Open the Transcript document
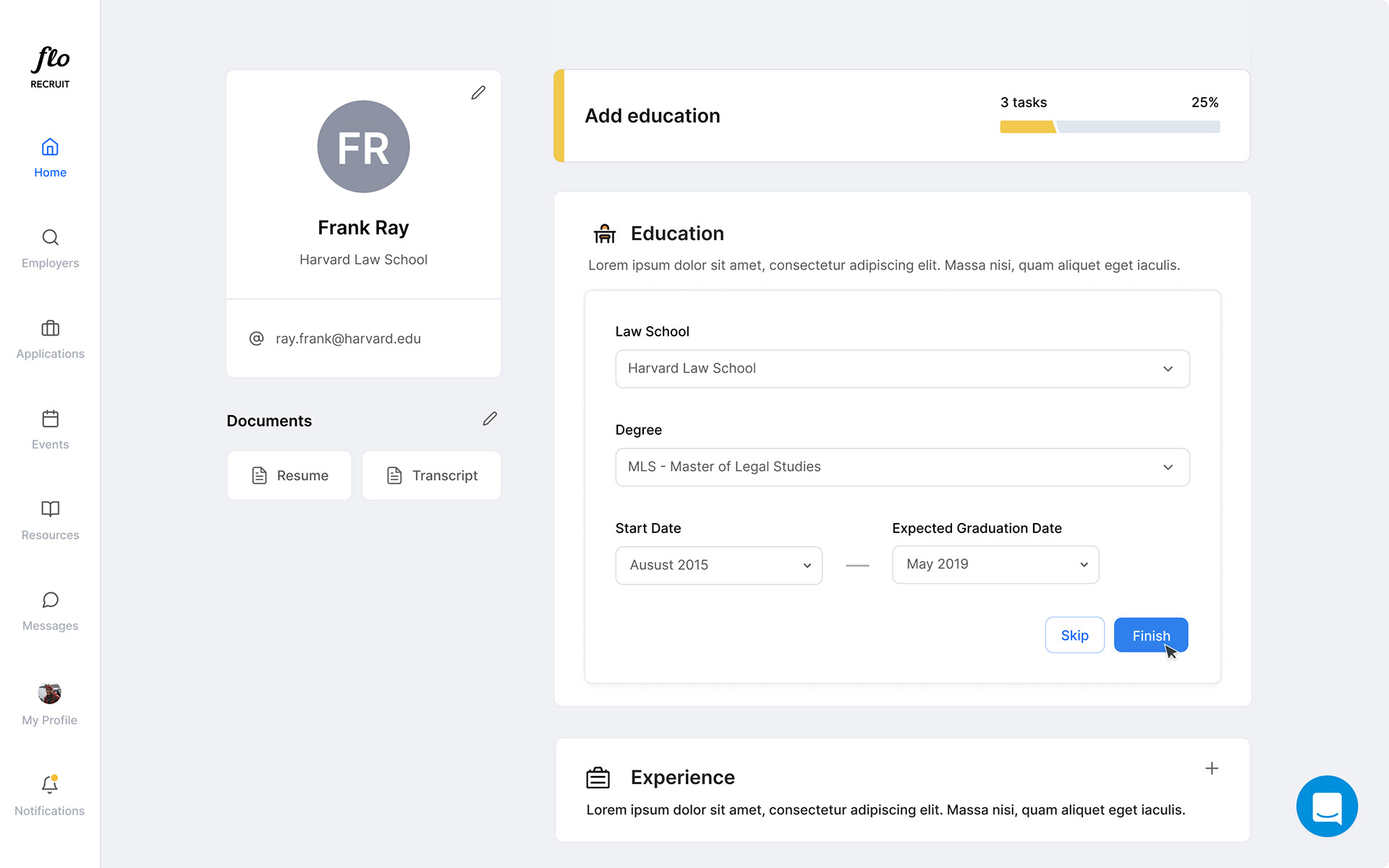This screenshot has width=1389, height=868. (431, 475)
